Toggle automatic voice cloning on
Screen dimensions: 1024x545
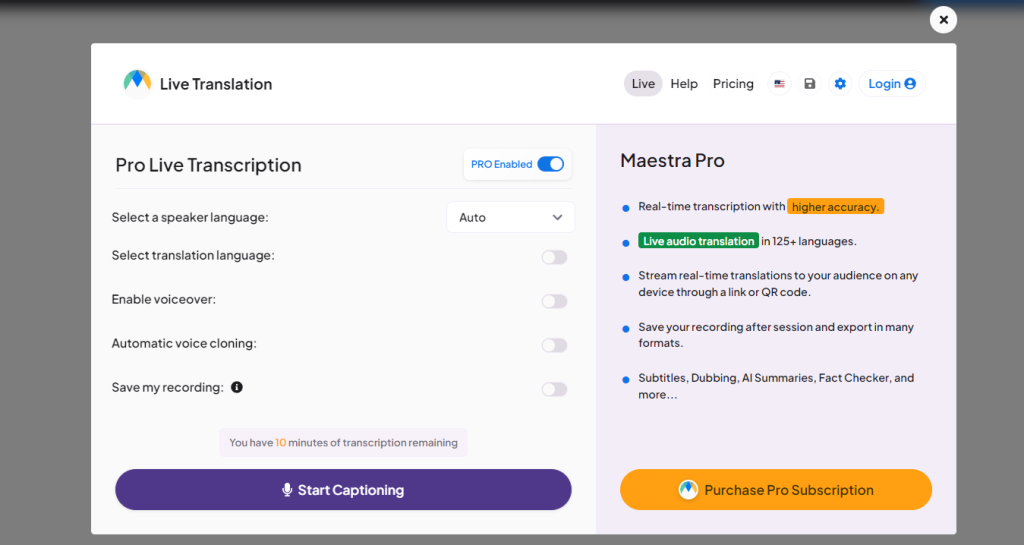554,345
